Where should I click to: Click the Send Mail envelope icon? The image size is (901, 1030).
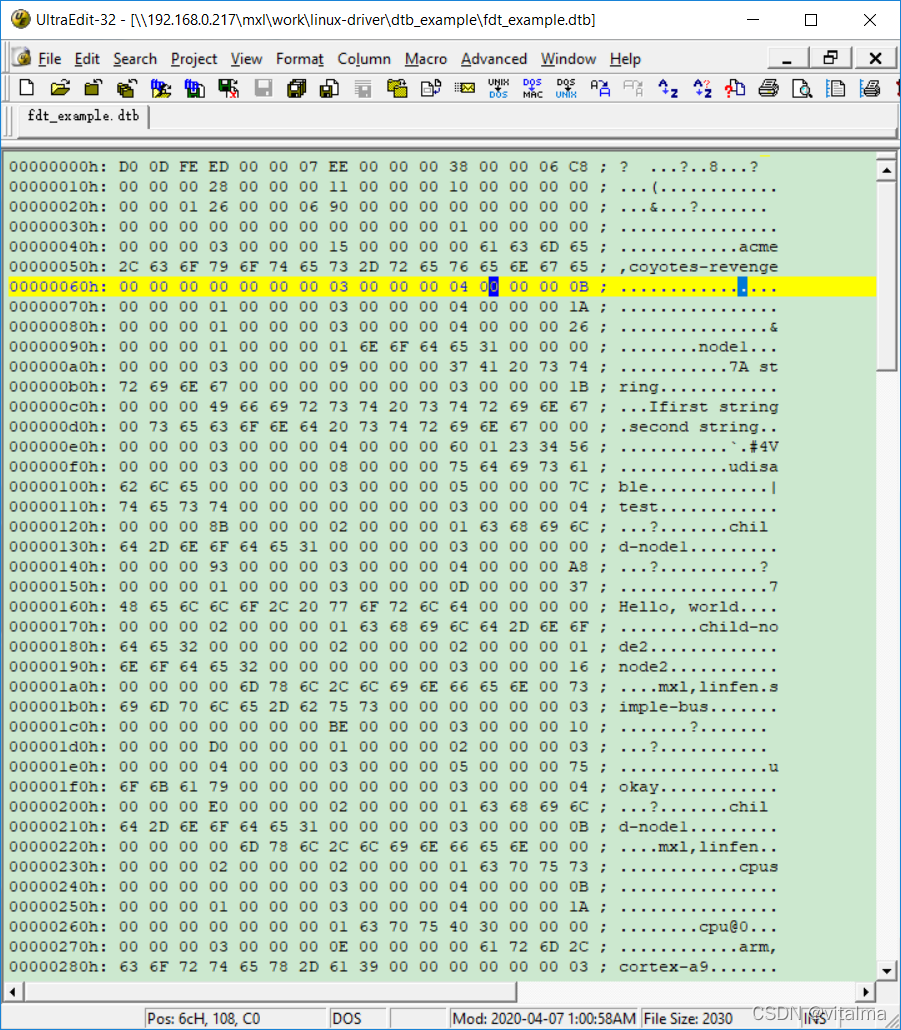[464, 87]
